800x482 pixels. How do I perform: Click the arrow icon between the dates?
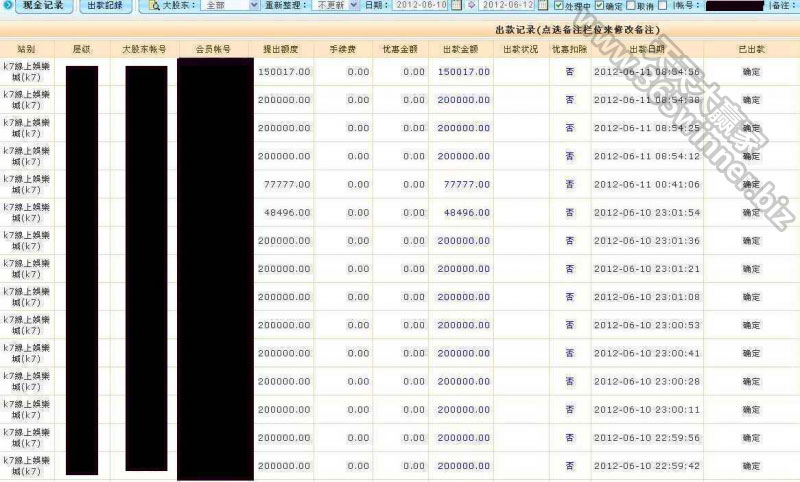tap(471, 5)
